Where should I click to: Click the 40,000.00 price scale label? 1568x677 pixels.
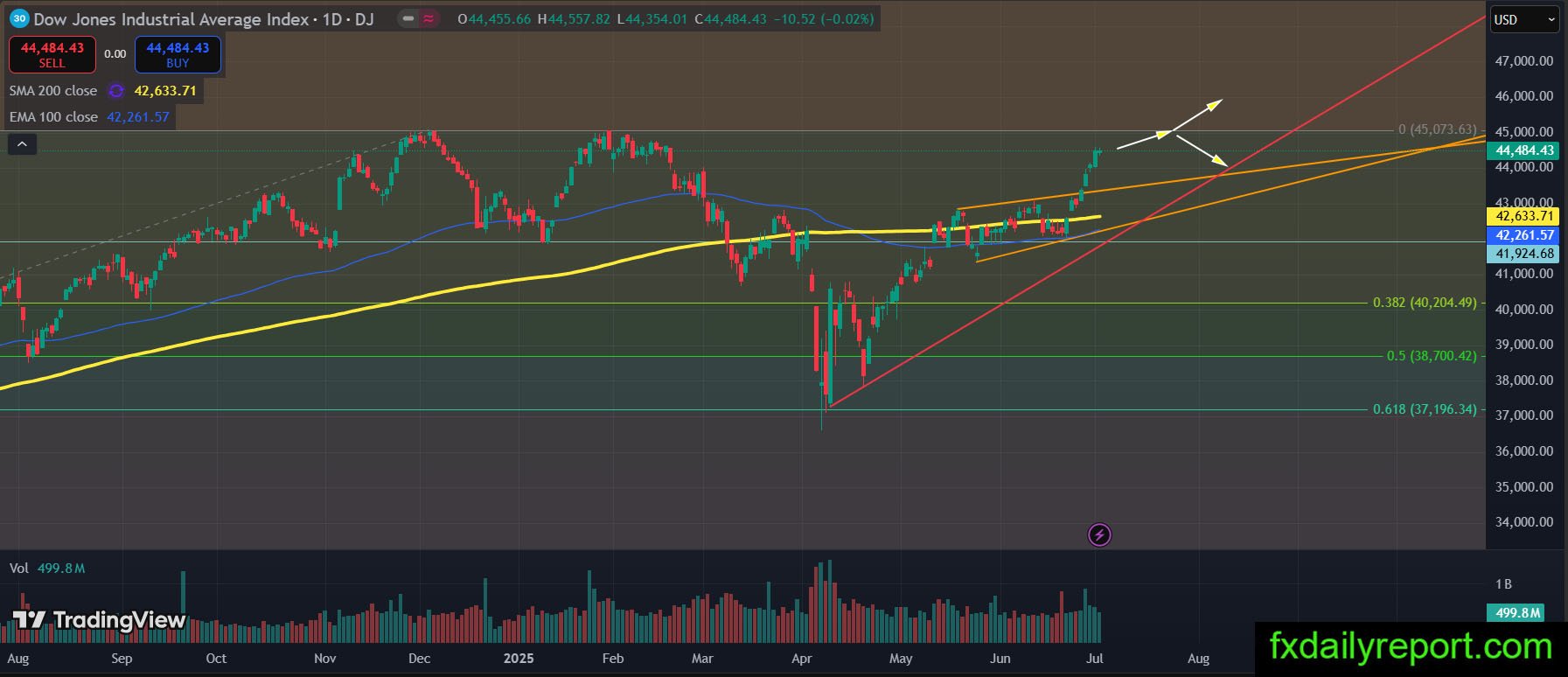click(x=1524, y=310)
